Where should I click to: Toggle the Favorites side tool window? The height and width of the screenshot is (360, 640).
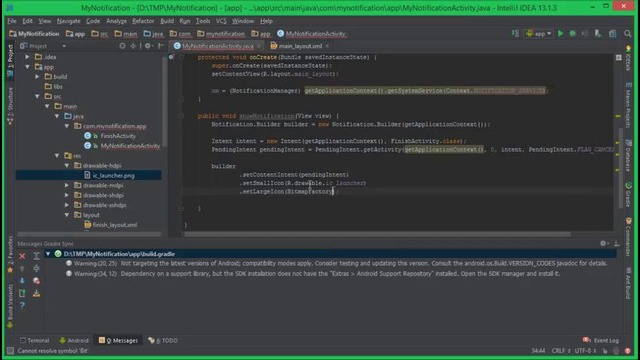pos(10,255)
